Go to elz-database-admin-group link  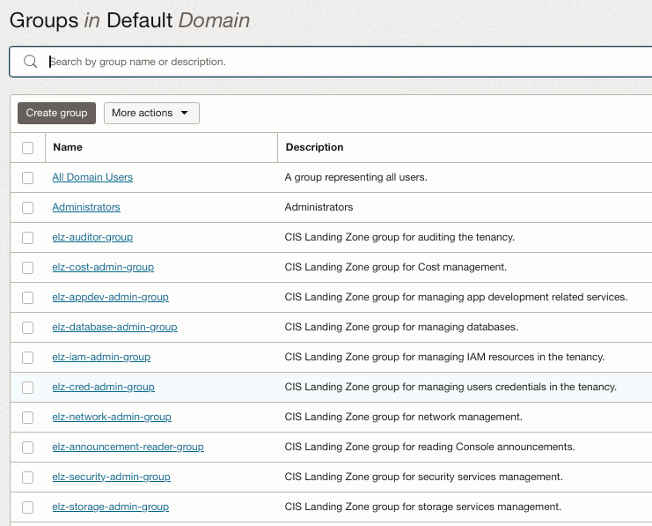pyautogui.click(x=114, y=327)
